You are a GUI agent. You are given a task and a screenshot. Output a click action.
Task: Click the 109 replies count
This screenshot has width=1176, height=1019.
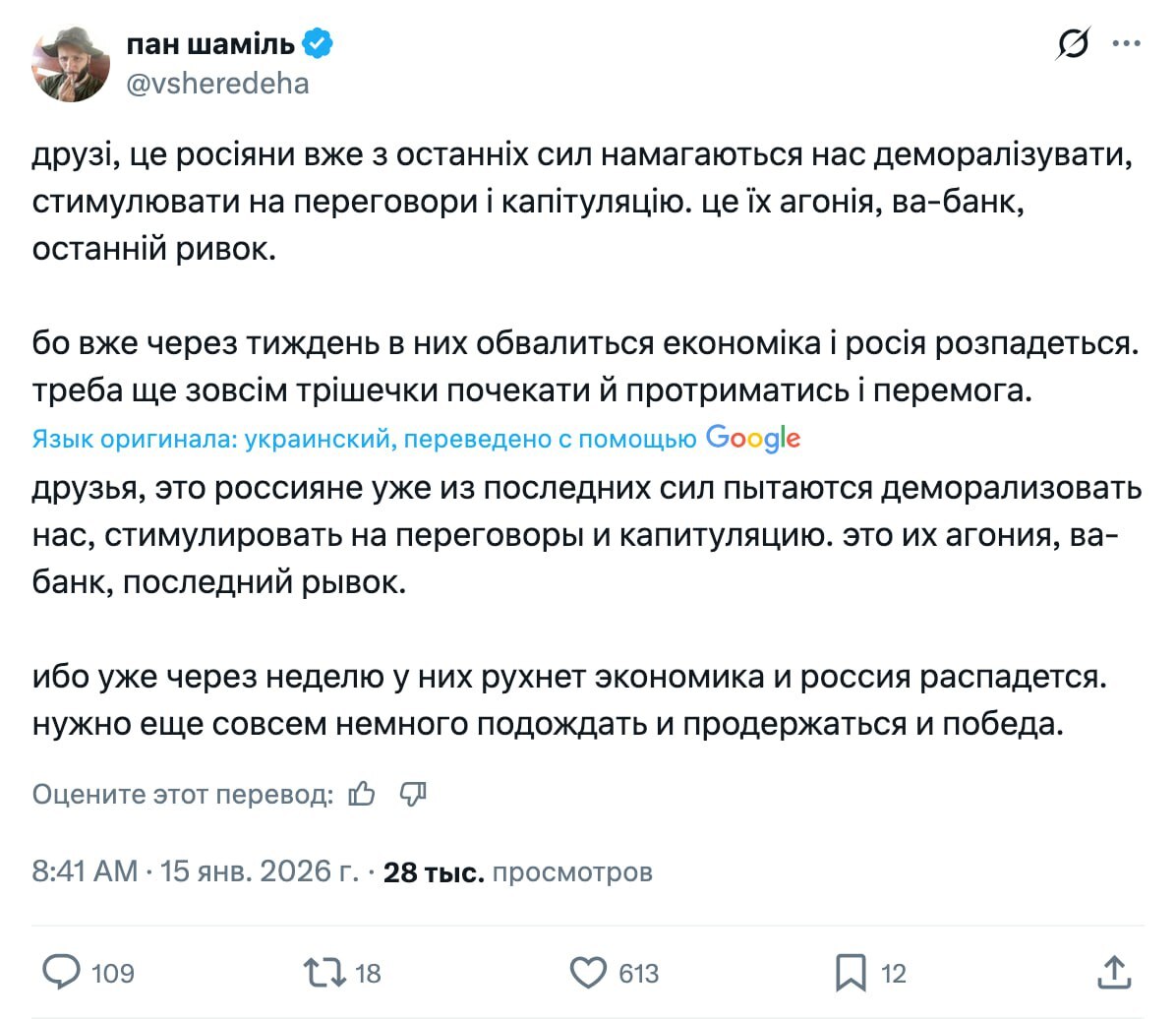(x=112, y=974)
